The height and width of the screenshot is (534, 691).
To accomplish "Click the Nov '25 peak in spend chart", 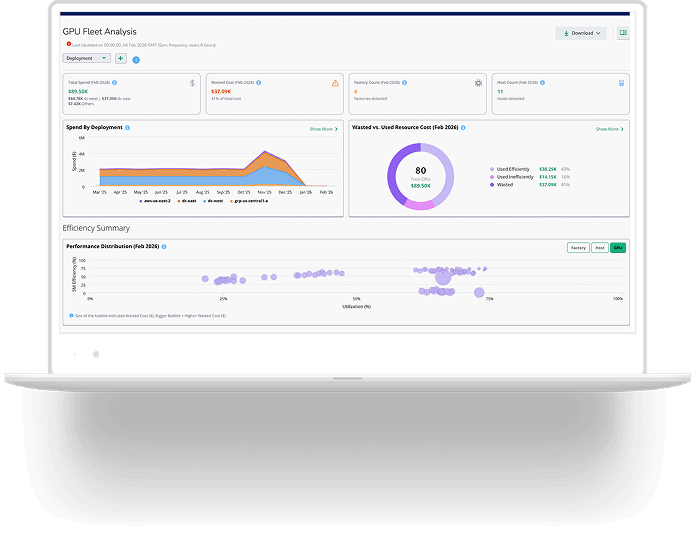I will click(x=264, y=152).
